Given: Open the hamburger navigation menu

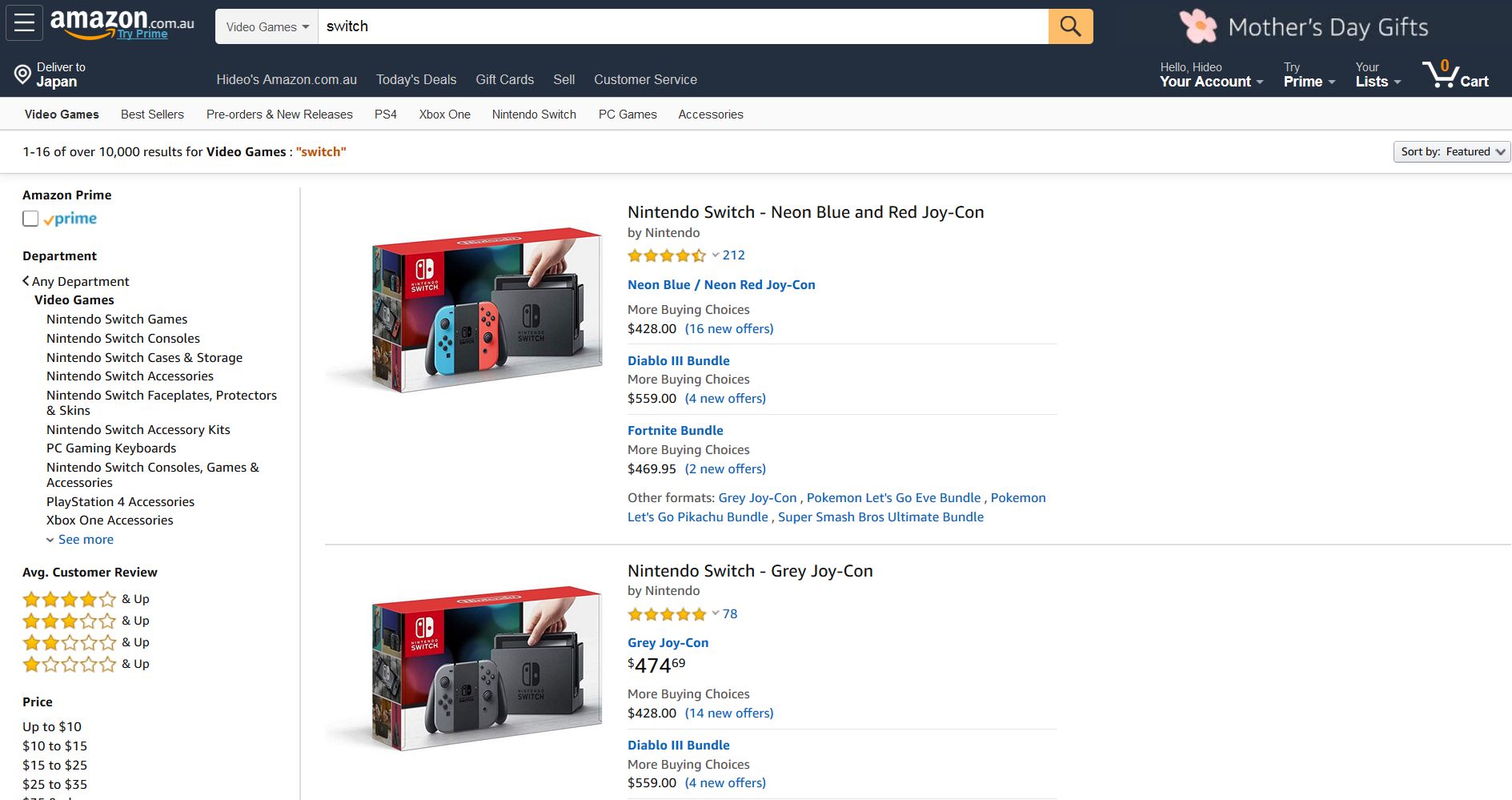Looking at the screenshot, I should 24,23.
